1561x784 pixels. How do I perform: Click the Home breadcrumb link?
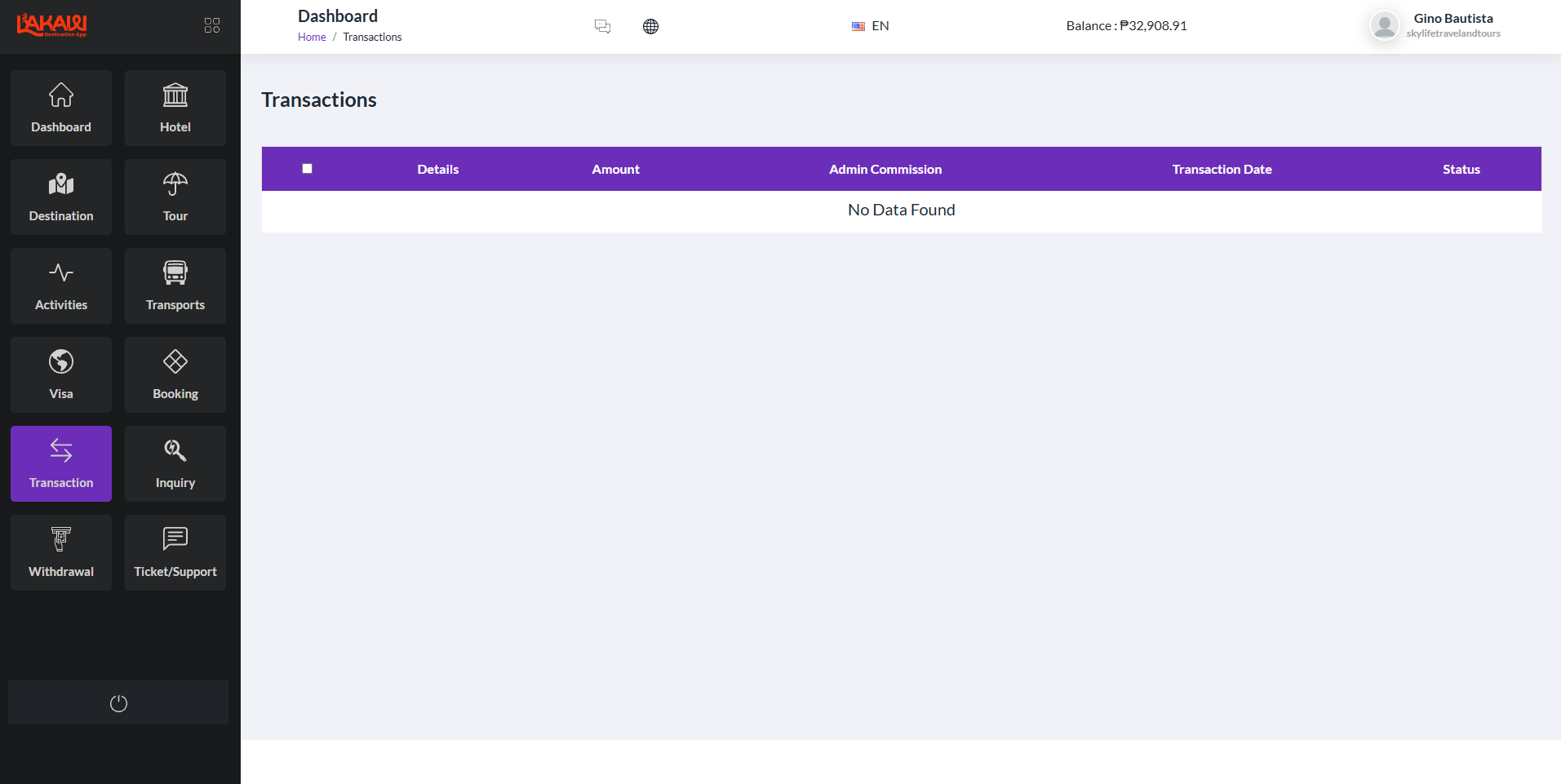click(312, 38)
